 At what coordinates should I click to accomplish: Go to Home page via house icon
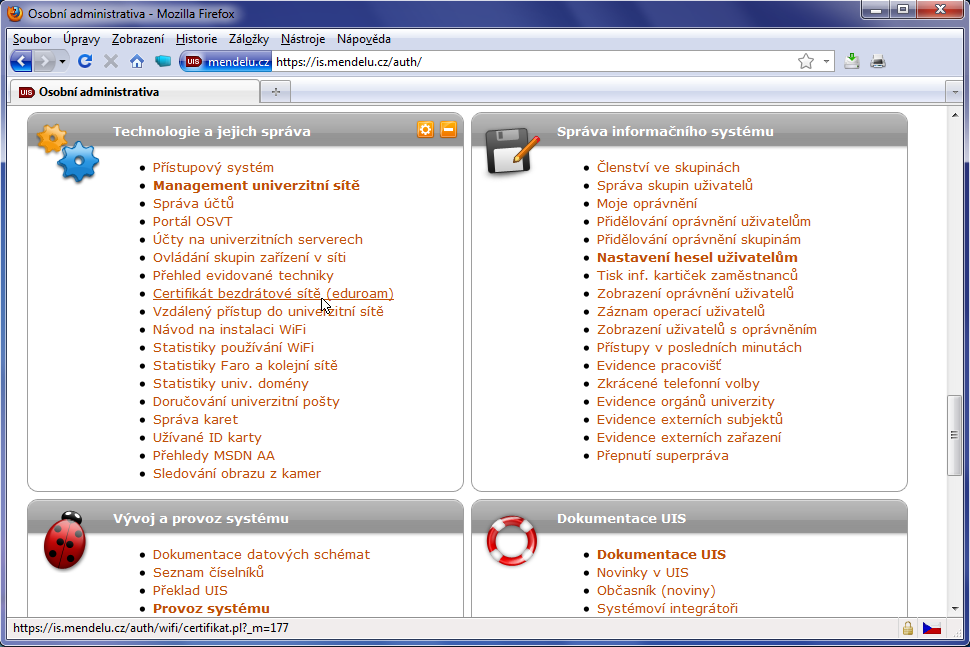[137, 61]
